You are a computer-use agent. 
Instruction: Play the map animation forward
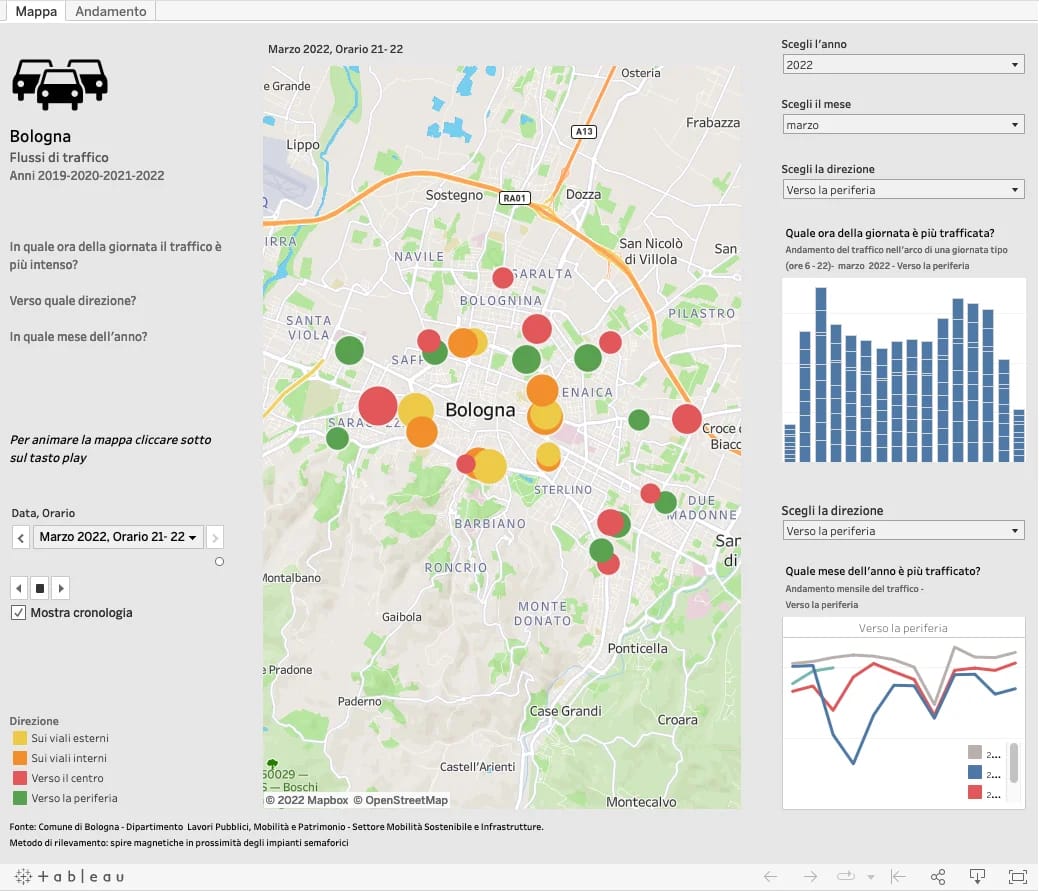click(61, 587)
